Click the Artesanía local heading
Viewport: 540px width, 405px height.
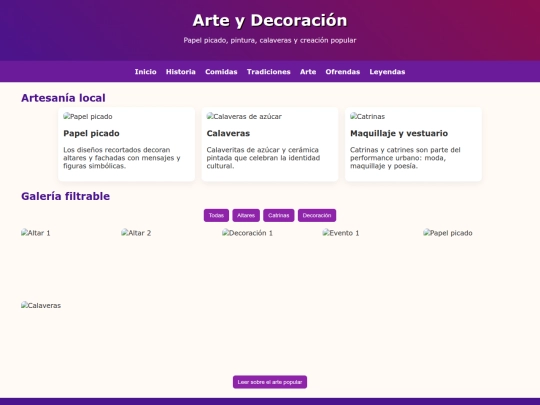coord(63,98)
